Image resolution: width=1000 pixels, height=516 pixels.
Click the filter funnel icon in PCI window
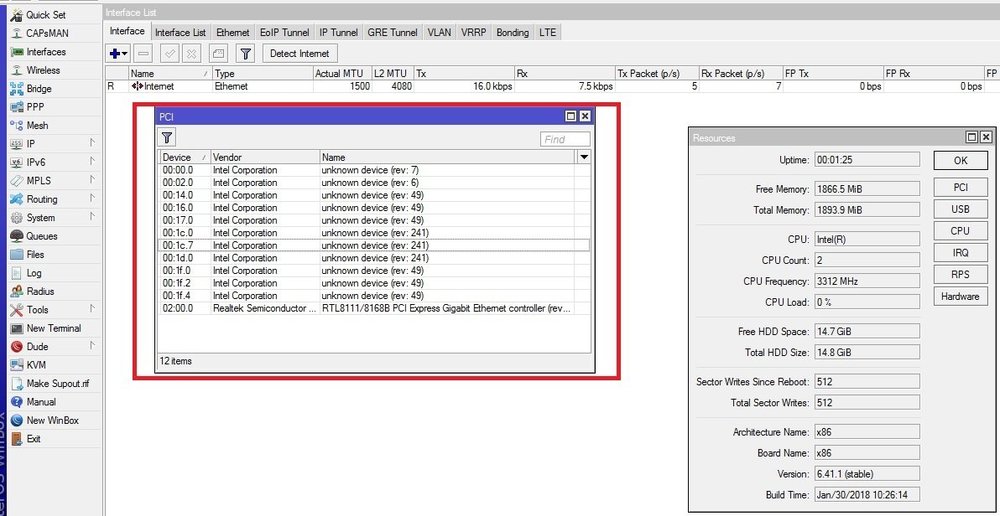click(168, 138)
